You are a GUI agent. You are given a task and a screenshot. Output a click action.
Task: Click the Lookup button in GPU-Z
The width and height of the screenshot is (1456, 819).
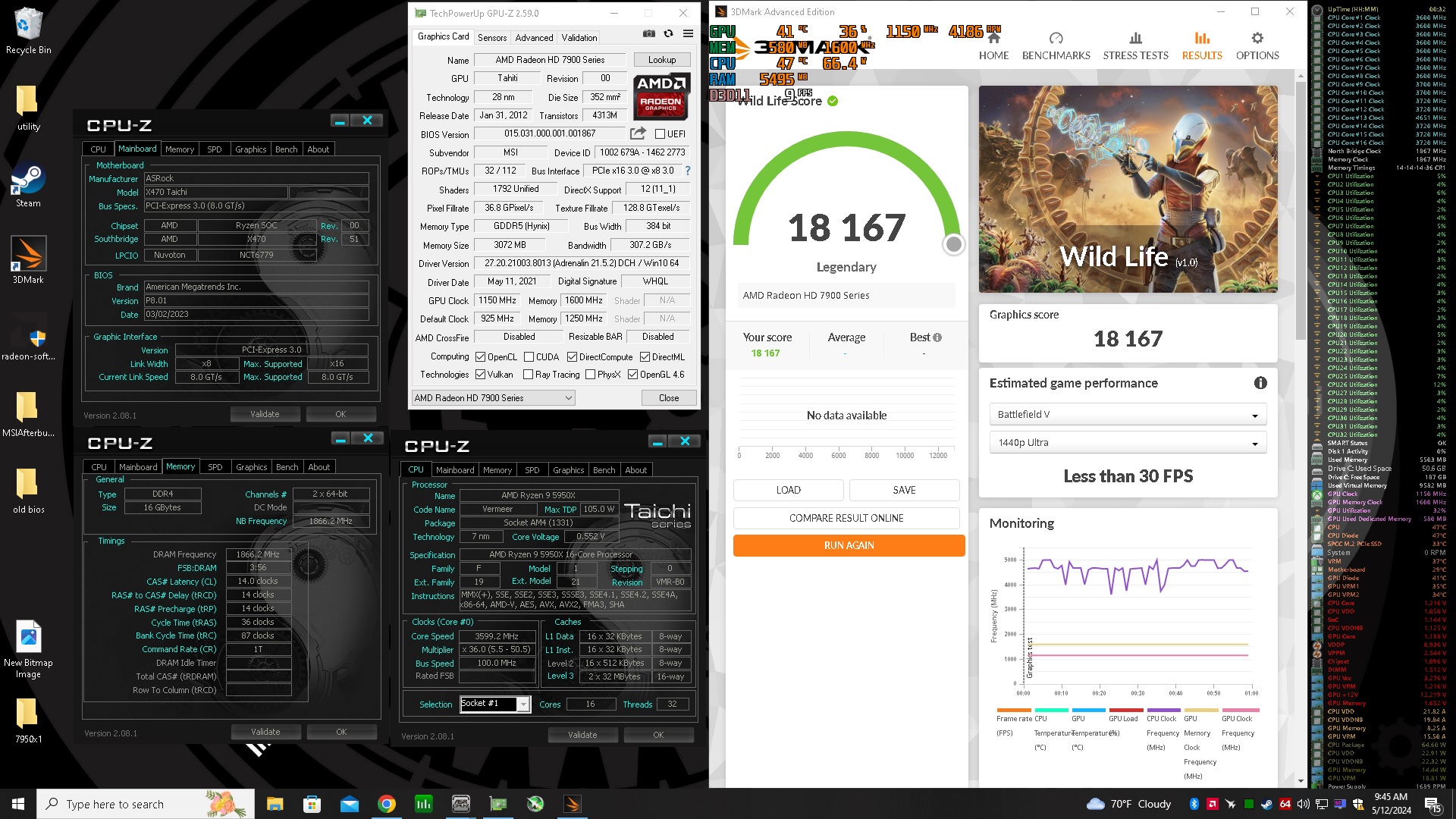[662, 60]
